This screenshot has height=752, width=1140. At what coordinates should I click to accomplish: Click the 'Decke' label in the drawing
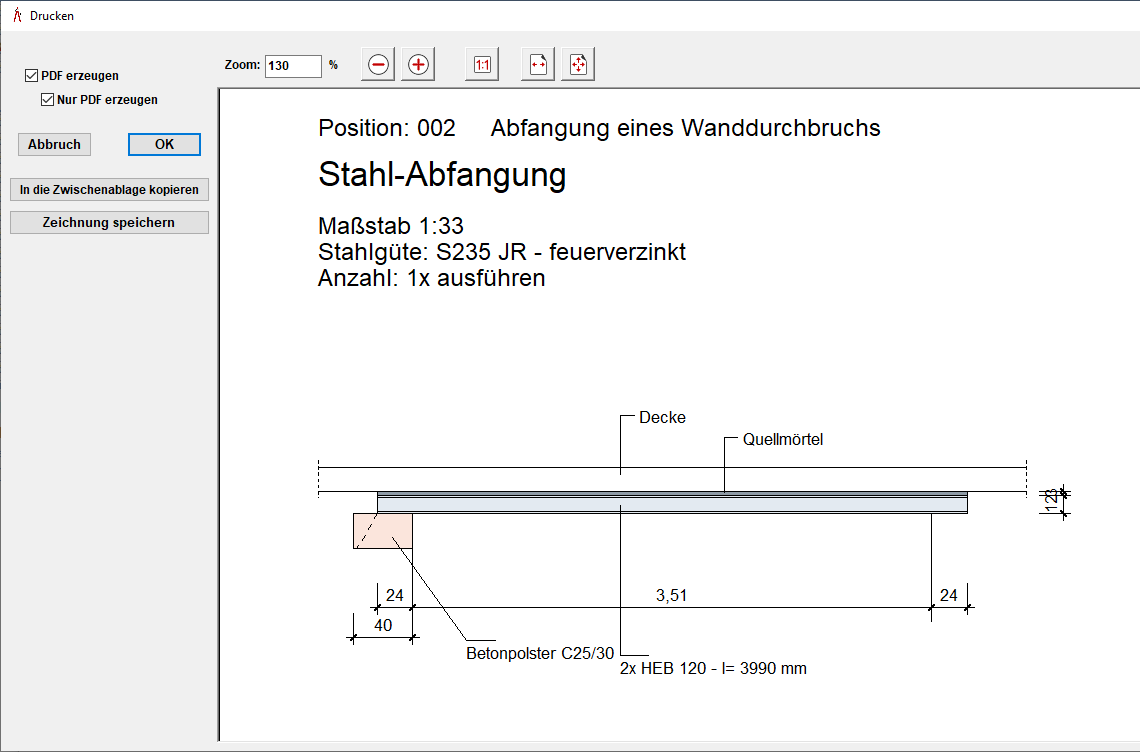click(662, 418)
